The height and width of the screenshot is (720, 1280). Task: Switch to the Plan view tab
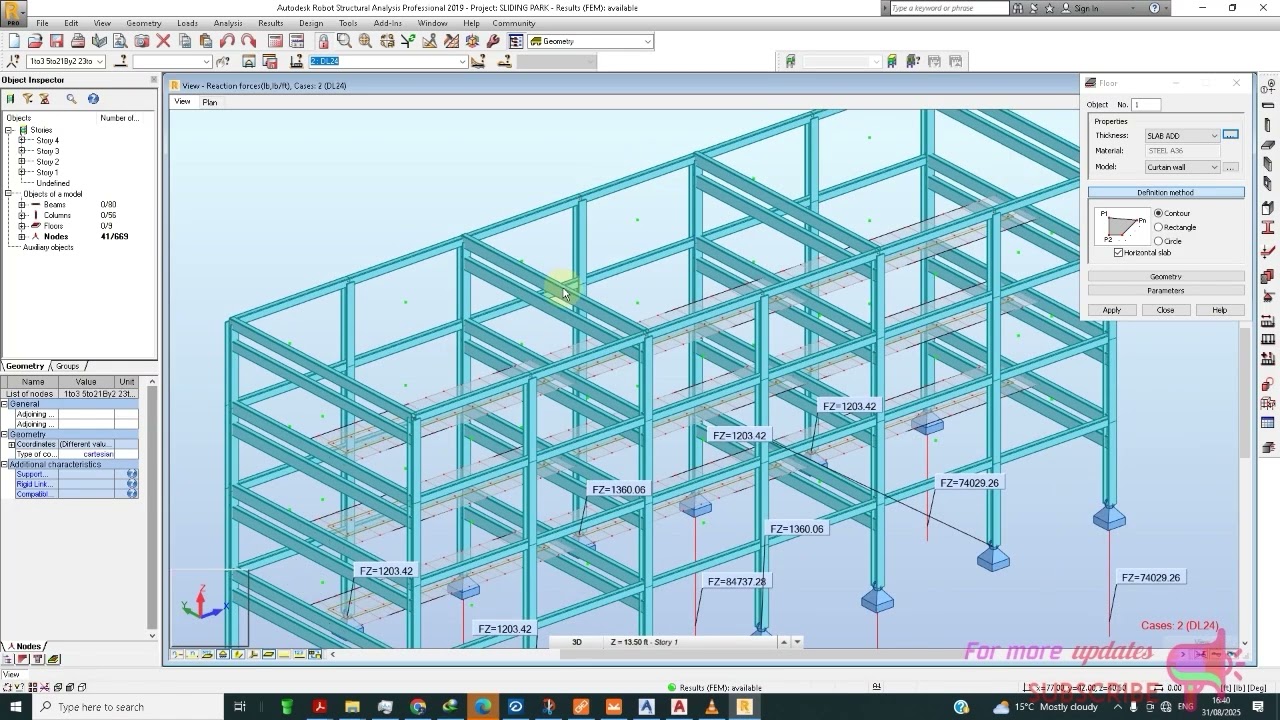point(209,102)
